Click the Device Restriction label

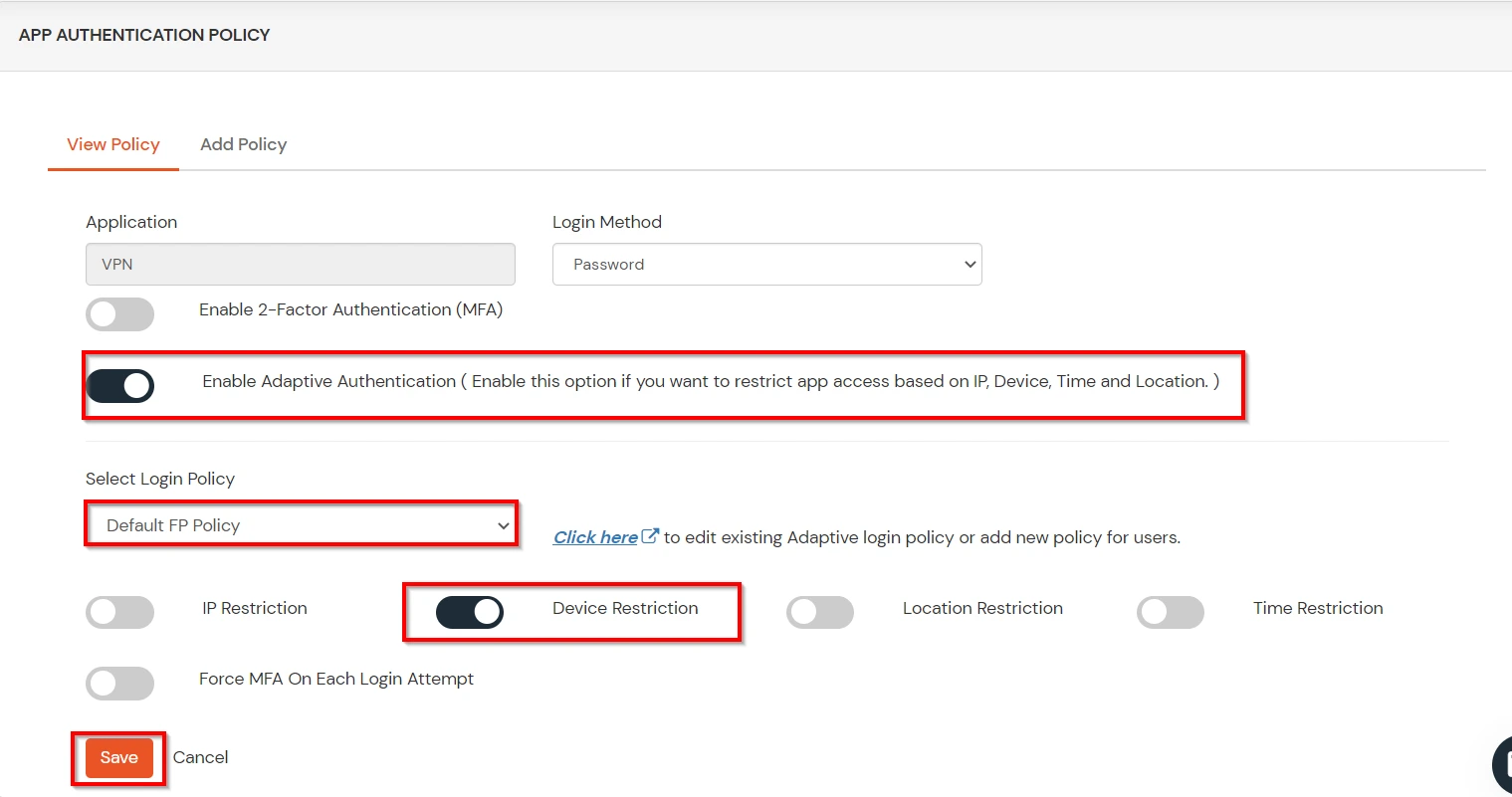click(625, 608)
